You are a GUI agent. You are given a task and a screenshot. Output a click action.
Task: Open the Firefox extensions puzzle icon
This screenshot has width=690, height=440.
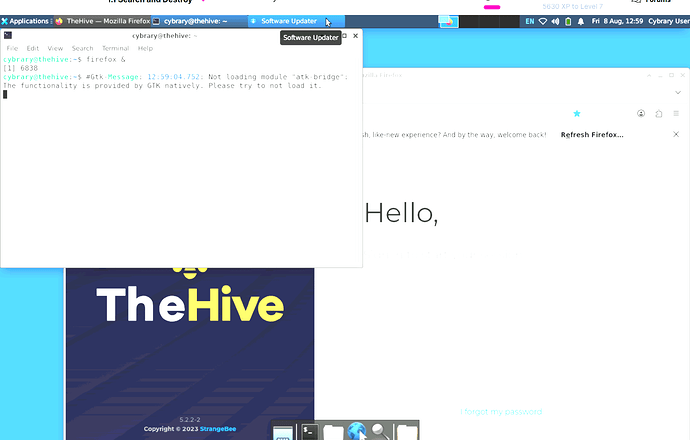pyautogui.click(x=659, y=114)
